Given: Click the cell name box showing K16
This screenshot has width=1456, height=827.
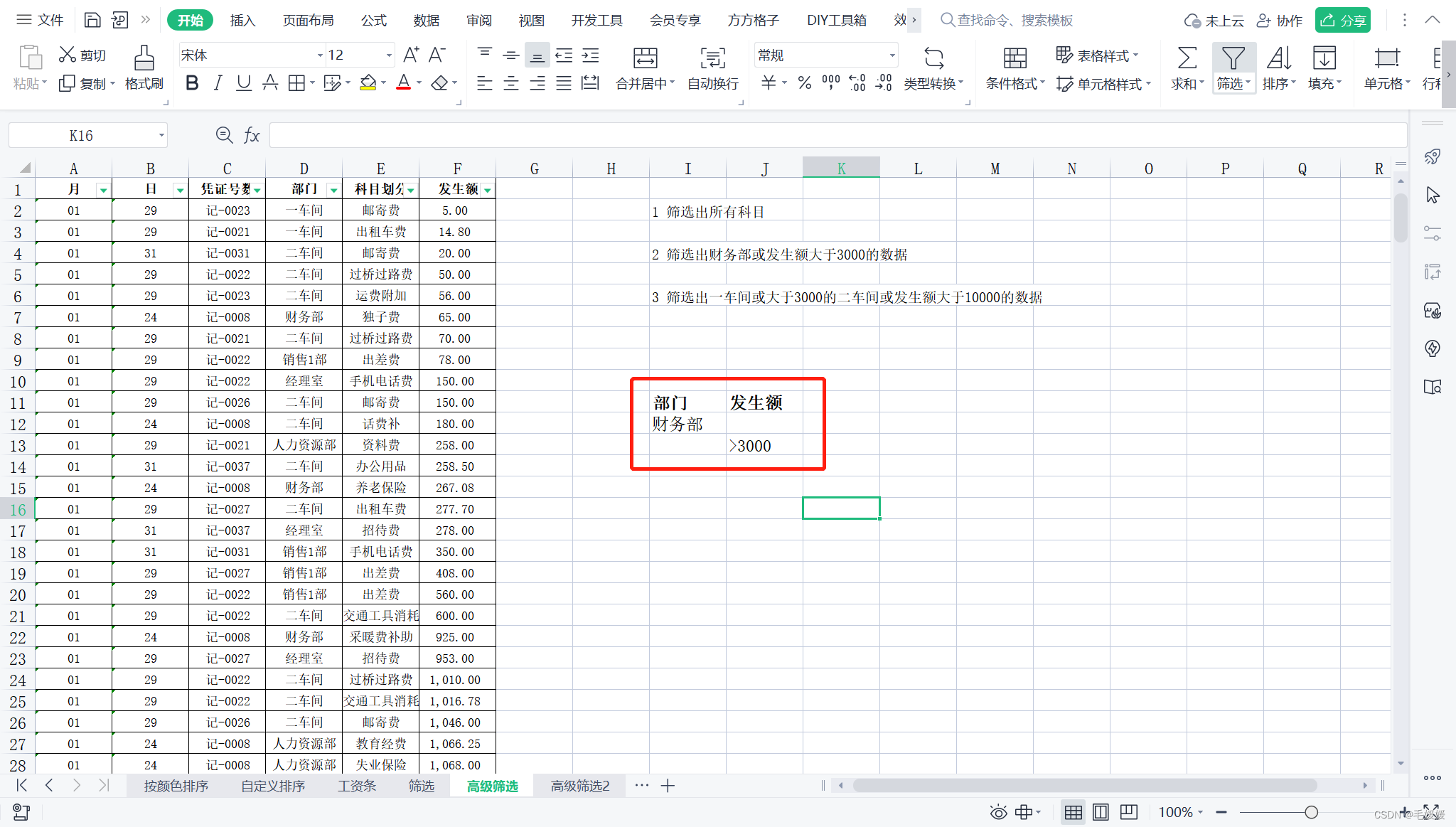Looking at the screenshot, I should pos(81,135).
